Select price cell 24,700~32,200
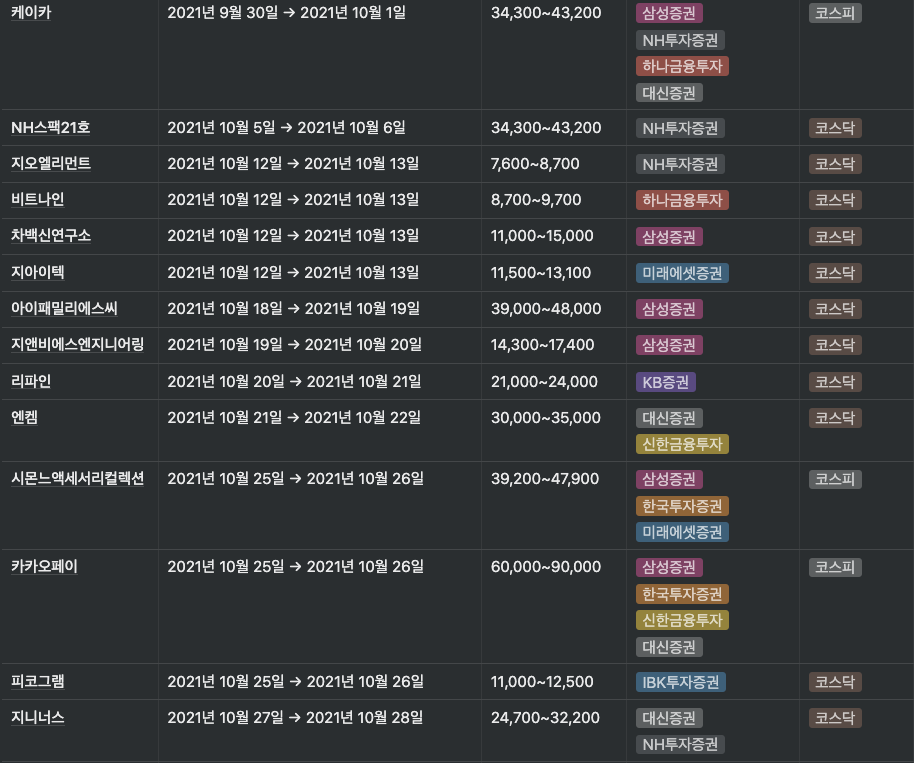 pyautogui.click(x=545, y=718)
